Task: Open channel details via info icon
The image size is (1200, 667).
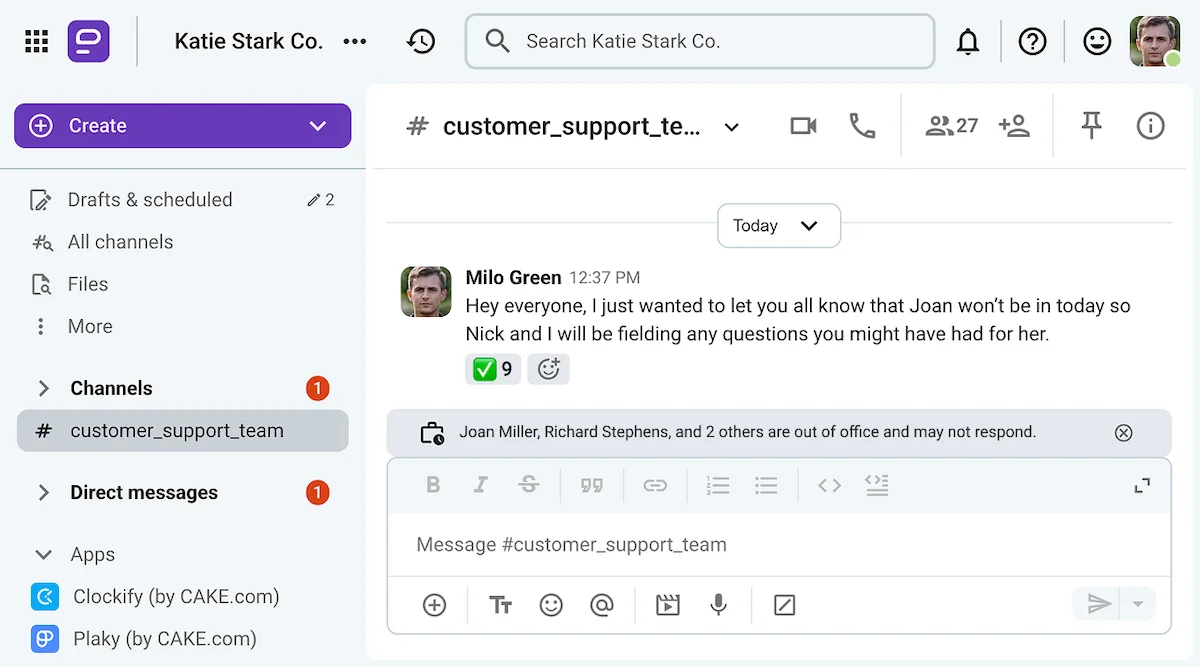Action: pyautogui.click(x=1150, y=126)
